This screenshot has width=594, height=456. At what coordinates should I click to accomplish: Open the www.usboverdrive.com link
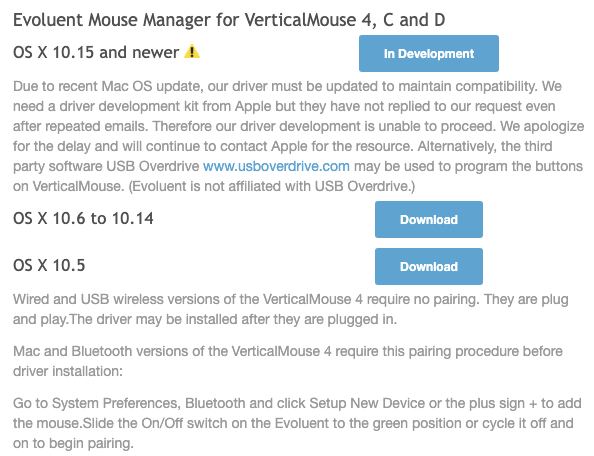[x=276, y=166]
